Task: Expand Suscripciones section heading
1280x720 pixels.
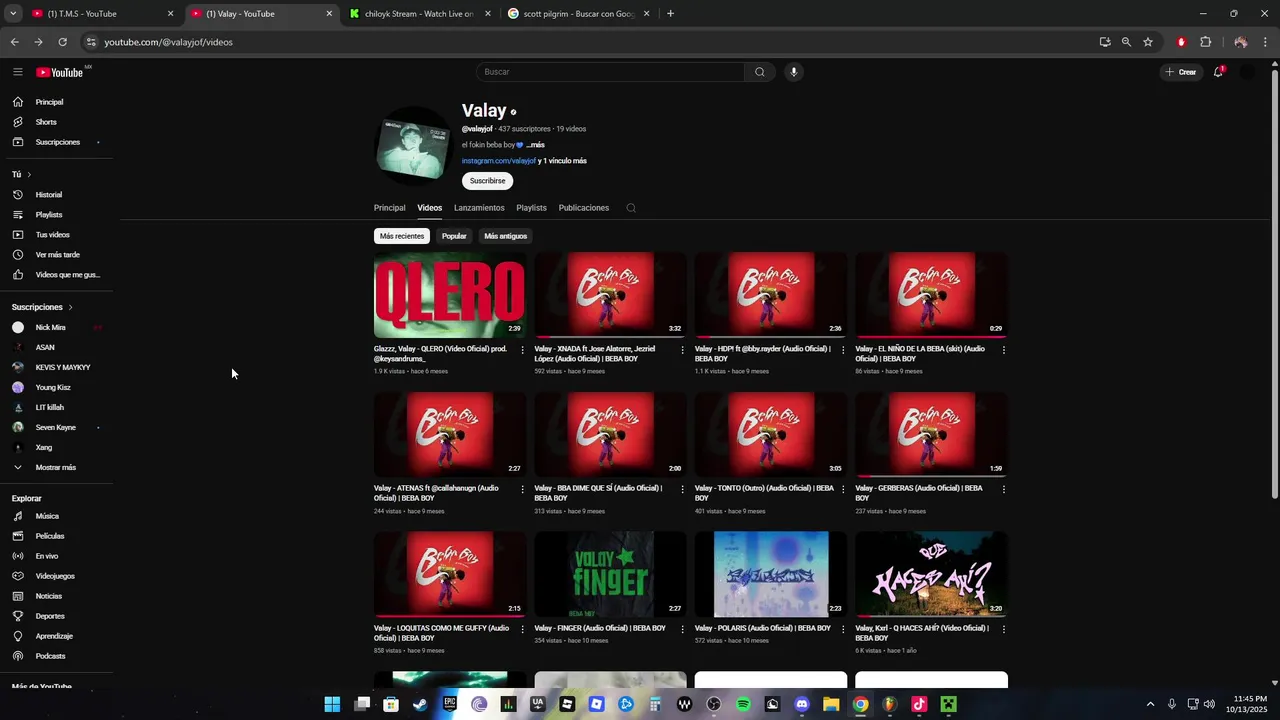Action: (42, 307)
